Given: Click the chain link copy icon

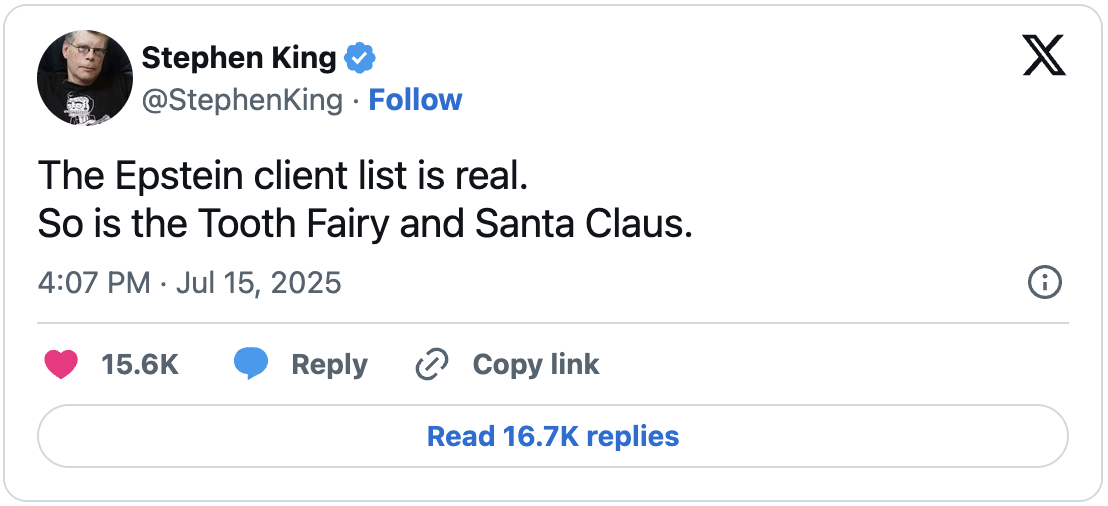Looking at the screenshot, I should click(431, 365).
